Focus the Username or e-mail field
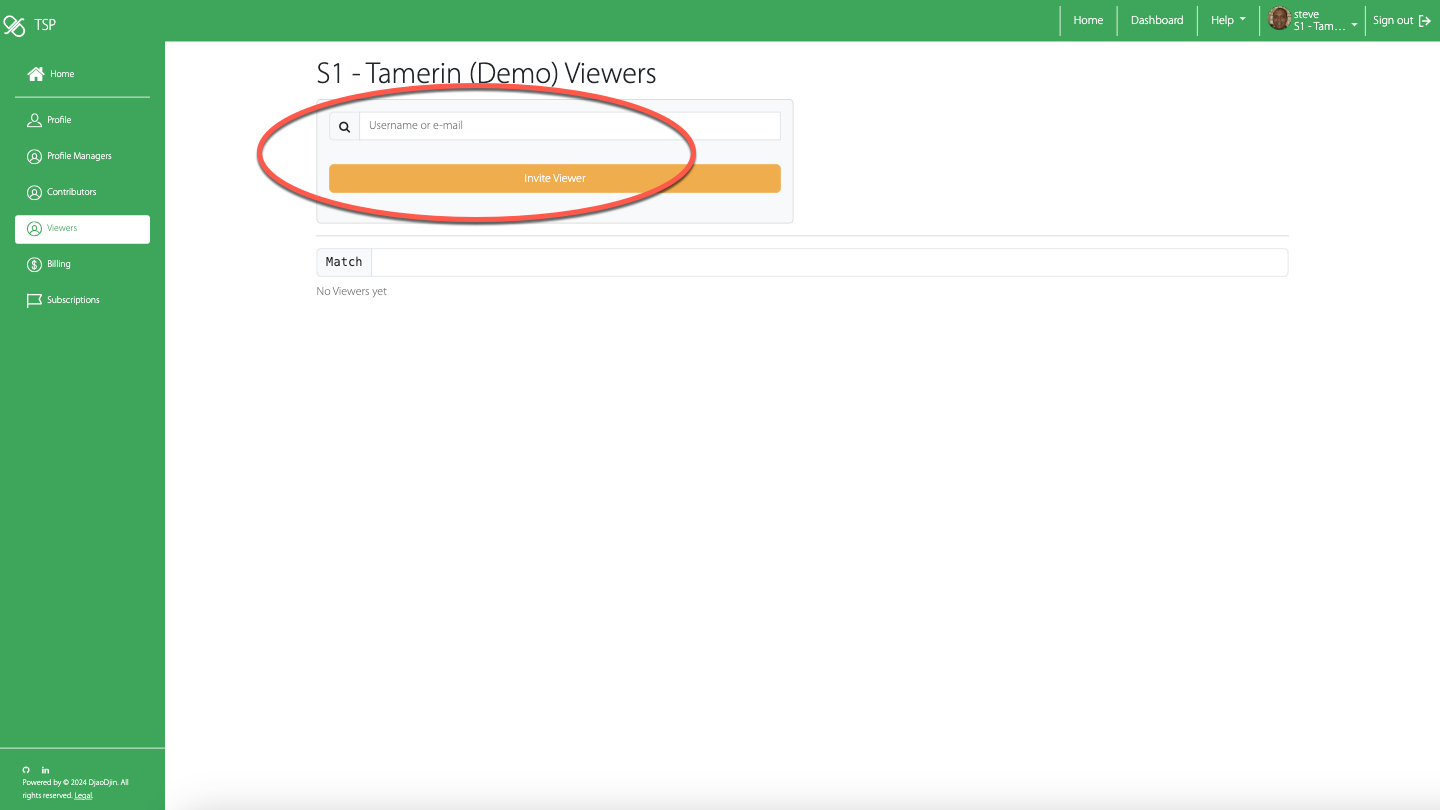The image size is (1440, 810). click(x=569, y=126)
